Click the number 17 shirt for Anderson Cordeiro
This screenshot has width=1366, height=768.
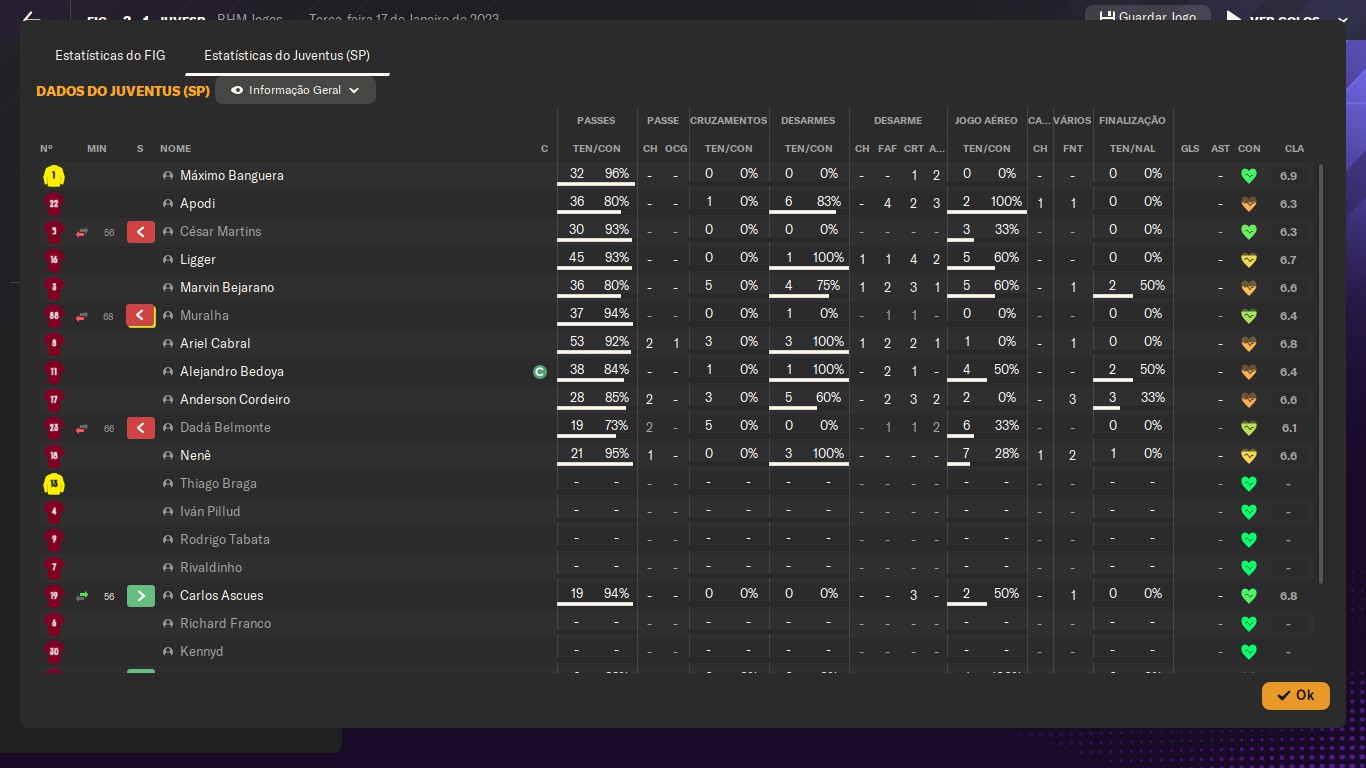54,400
